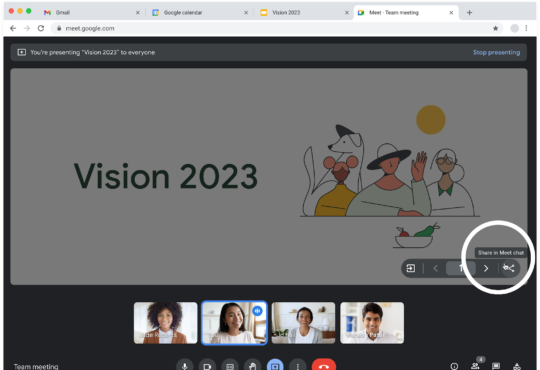Screen dimensions: 540x370
Task: Toggle the microphone mute button
Action: pyautogui.click(x=185, y=365)
